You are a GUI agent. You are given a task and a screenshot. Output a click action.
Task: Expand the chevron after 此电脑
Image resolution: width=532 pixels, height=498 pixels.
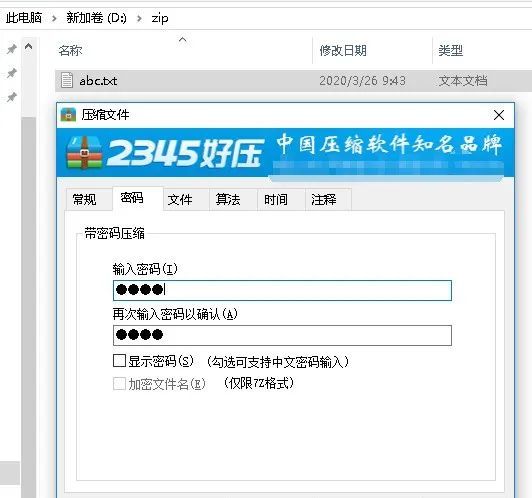54,18
